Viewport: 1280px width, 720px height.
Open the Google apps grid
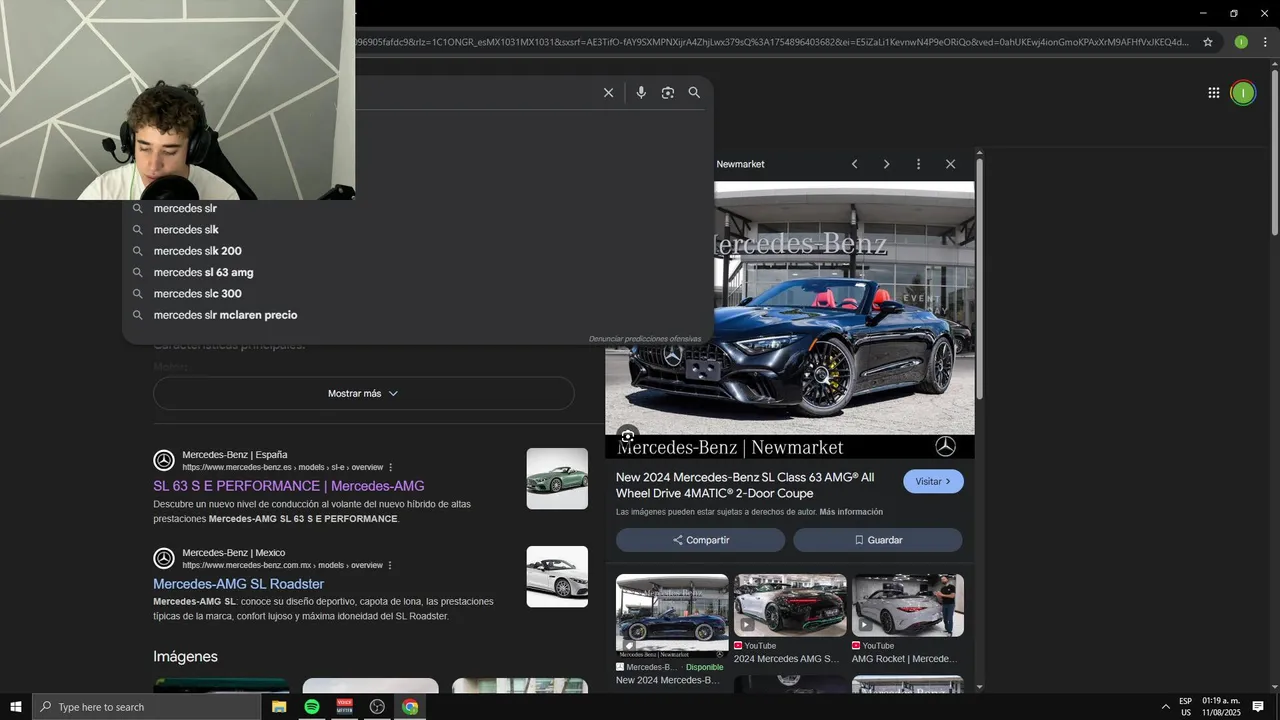click(1214, 93)
